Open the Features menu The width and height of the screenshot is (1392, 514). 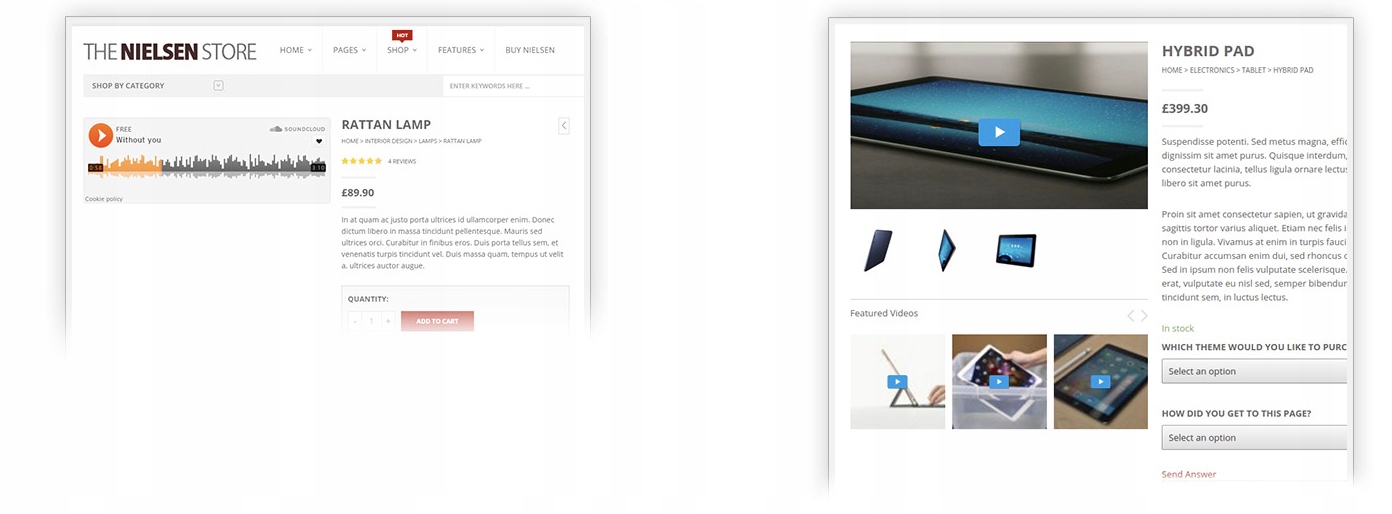point(461,50)
